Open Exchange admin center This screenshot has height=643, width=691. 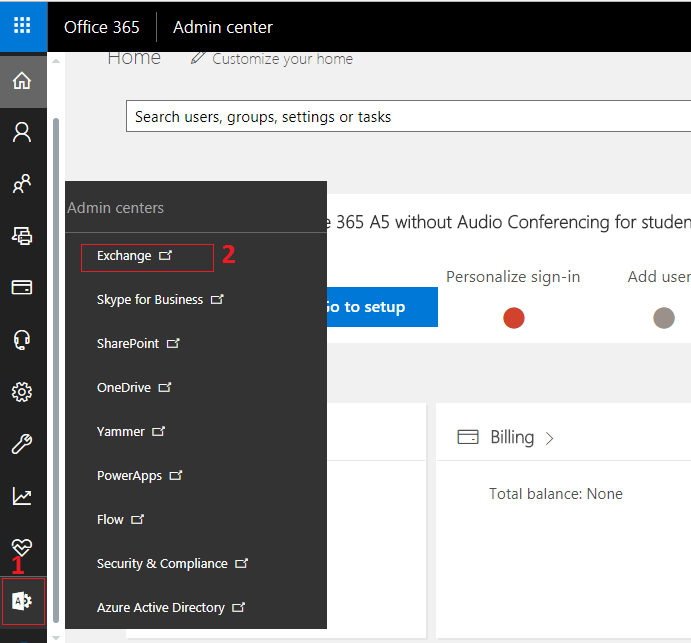tap(124, 256)
